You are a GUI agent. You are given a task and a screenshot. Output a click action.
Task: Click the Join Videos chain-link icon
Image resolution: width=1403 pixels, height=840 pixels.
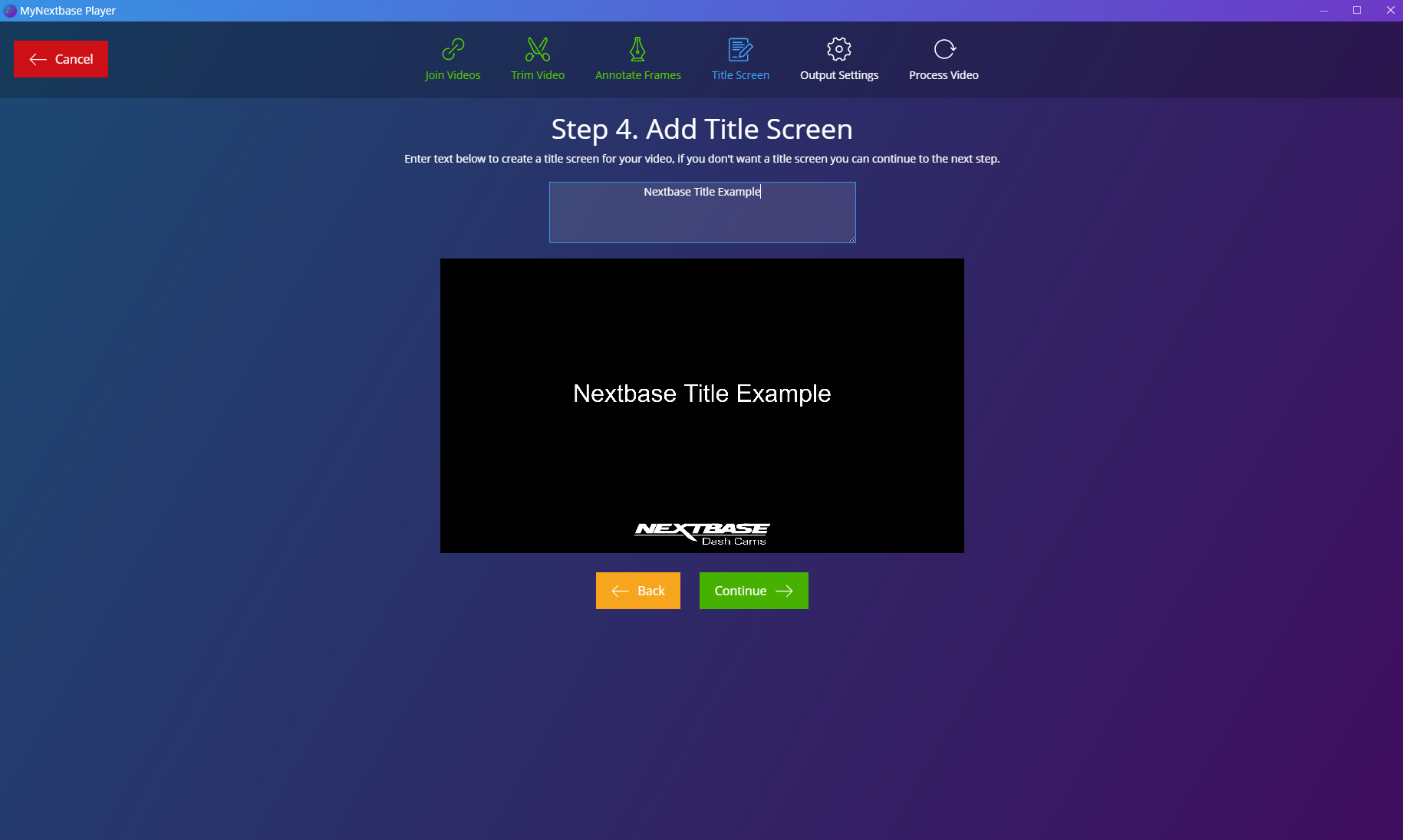click(x=453, y=49)
